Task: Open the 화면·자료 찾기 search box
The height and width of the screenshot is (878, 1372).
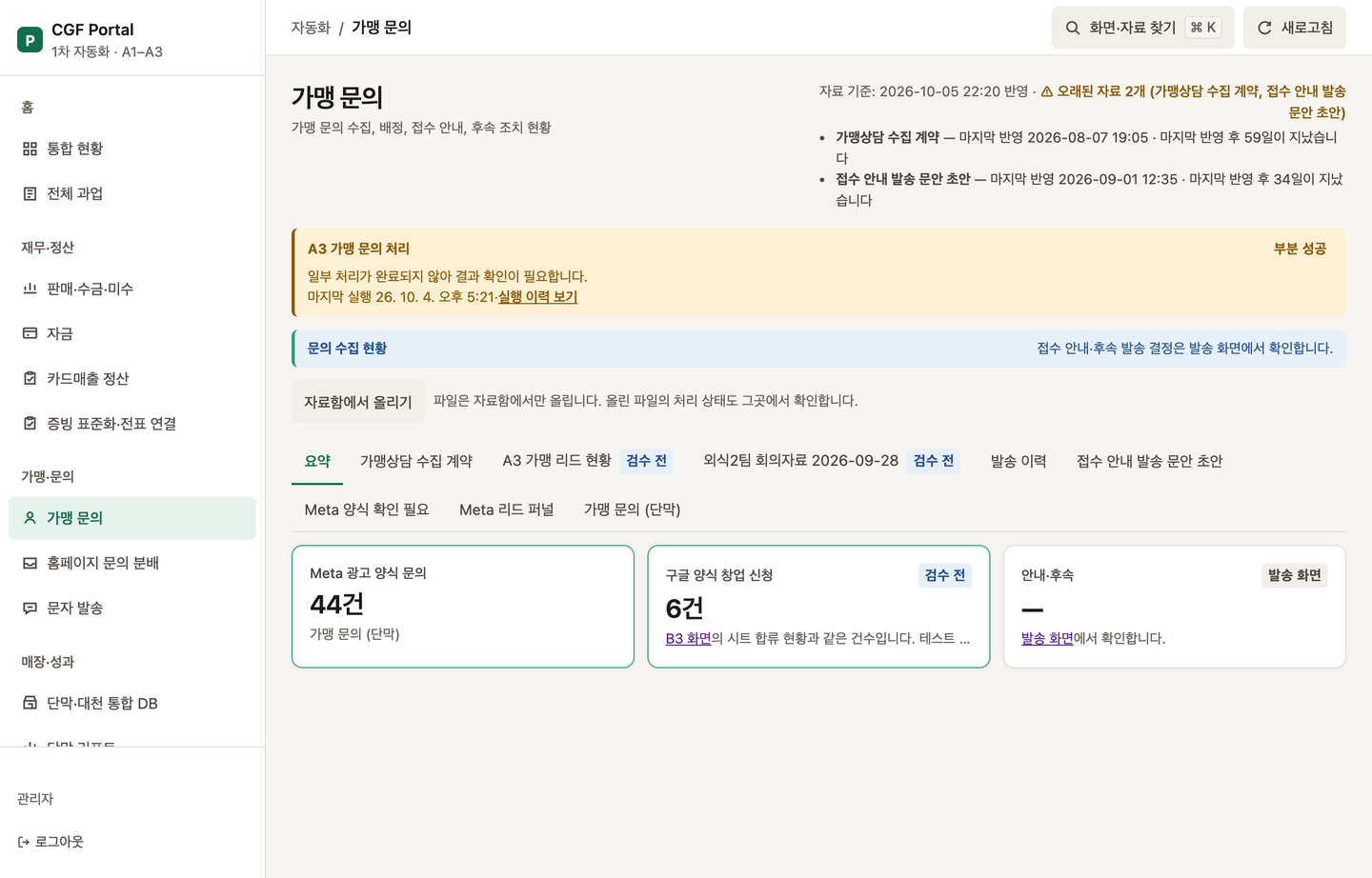Action: coord(1142,28)
